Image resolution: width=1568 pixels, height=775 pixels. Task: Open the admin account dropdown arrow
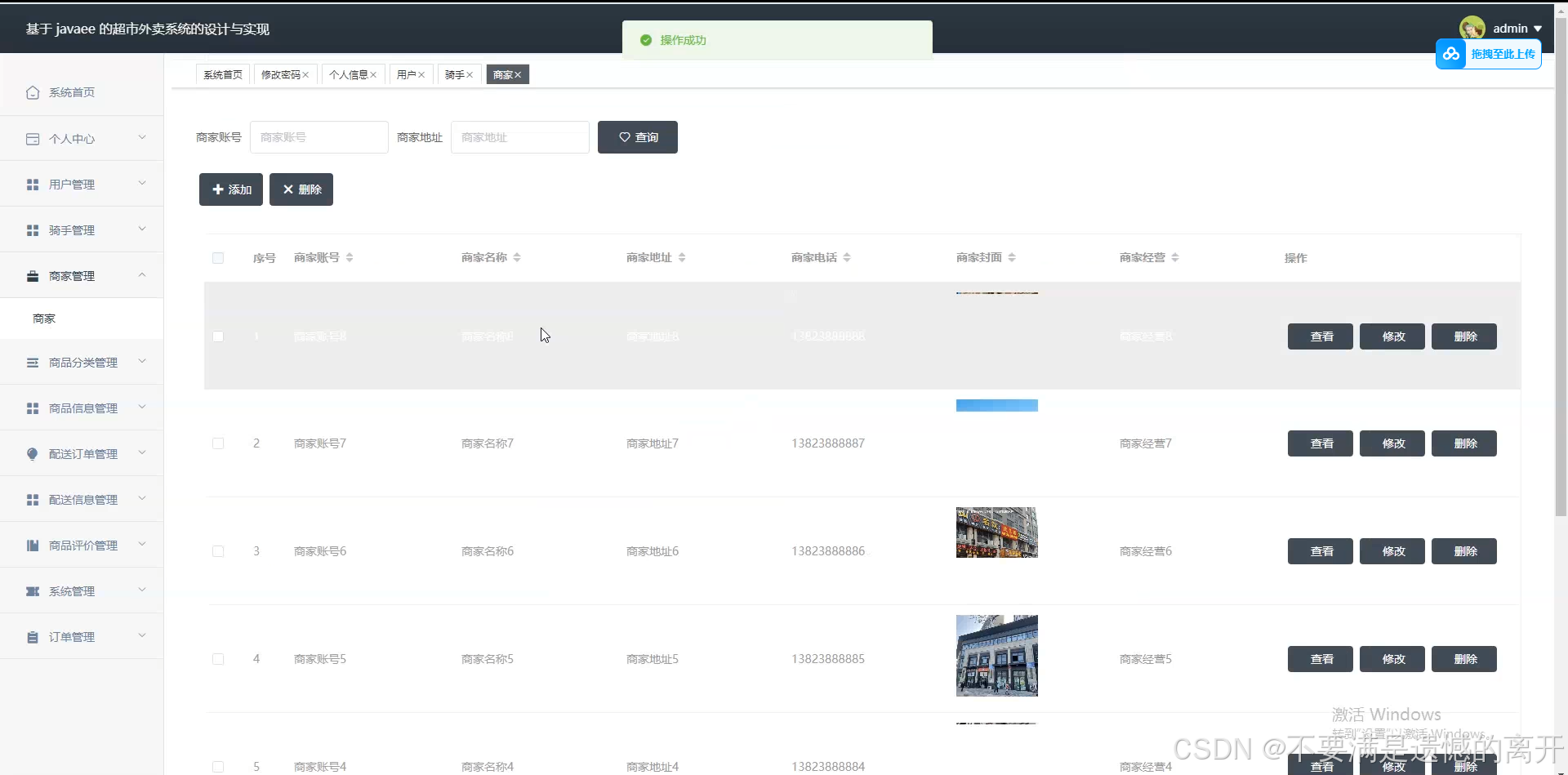coord(1538,29)
